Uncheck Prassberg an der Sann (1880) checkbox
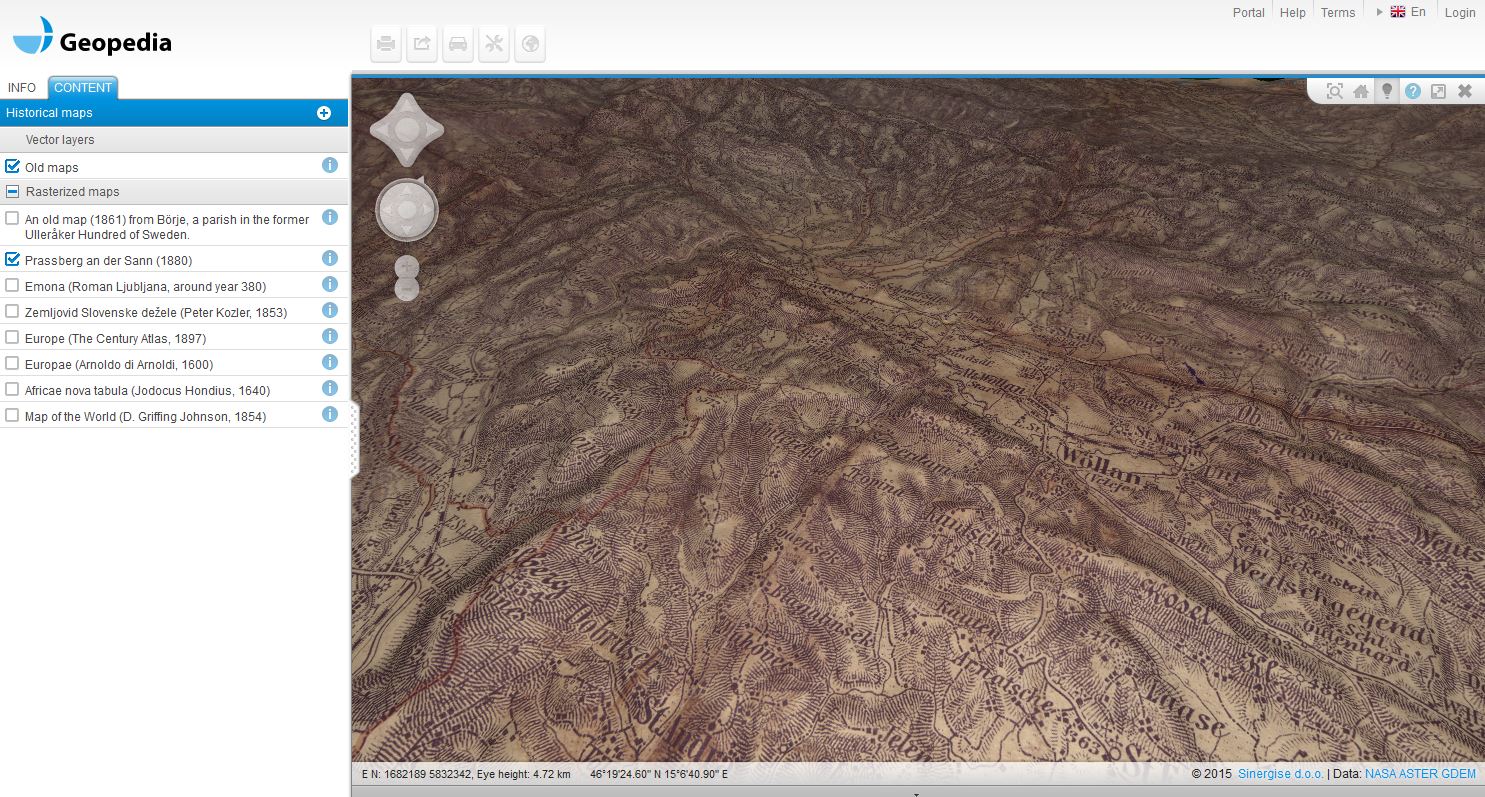Screen dimensions: 1485x797 (x=12, y=259)
